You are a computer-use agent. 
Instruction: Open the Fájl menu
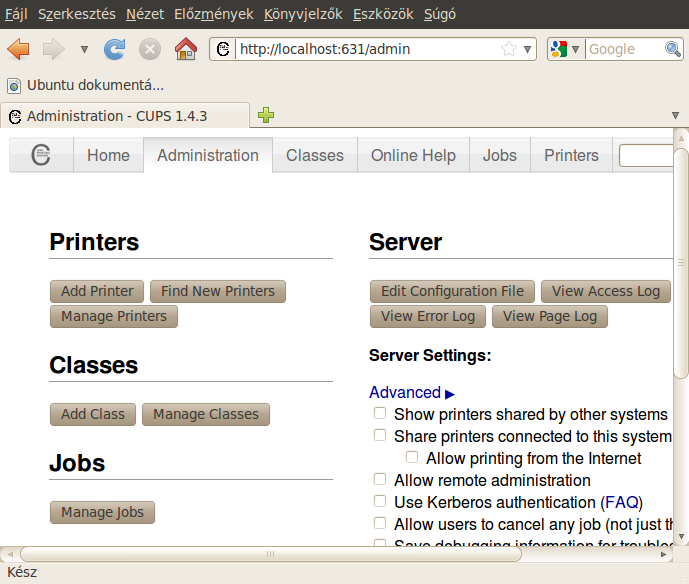point(16,14)
